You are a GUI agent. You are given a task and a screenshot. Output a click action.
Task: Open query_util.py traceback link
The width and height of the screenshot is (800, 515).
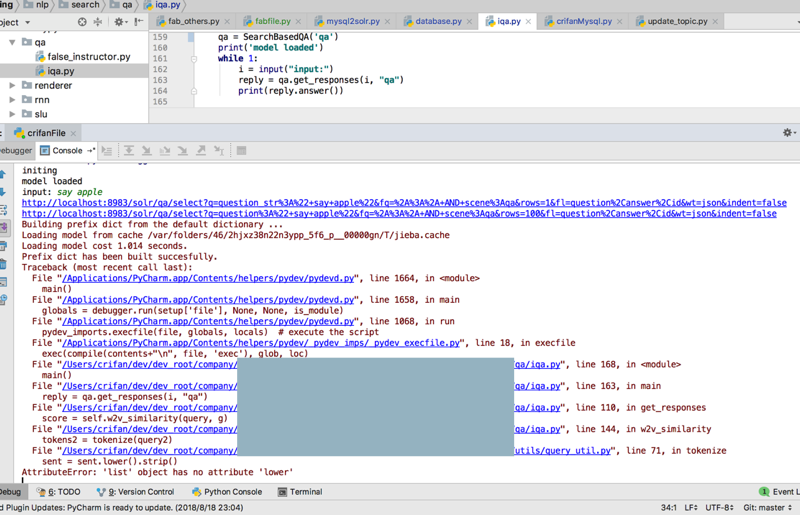(562, 451)
